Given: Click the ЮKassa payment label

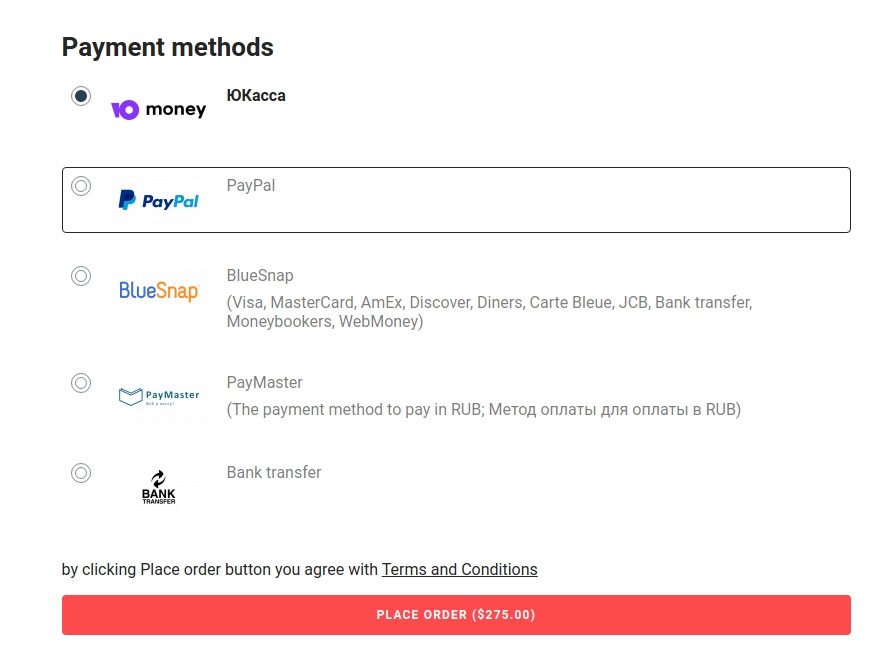Looking at the screenshot, I should coord(256,96).
